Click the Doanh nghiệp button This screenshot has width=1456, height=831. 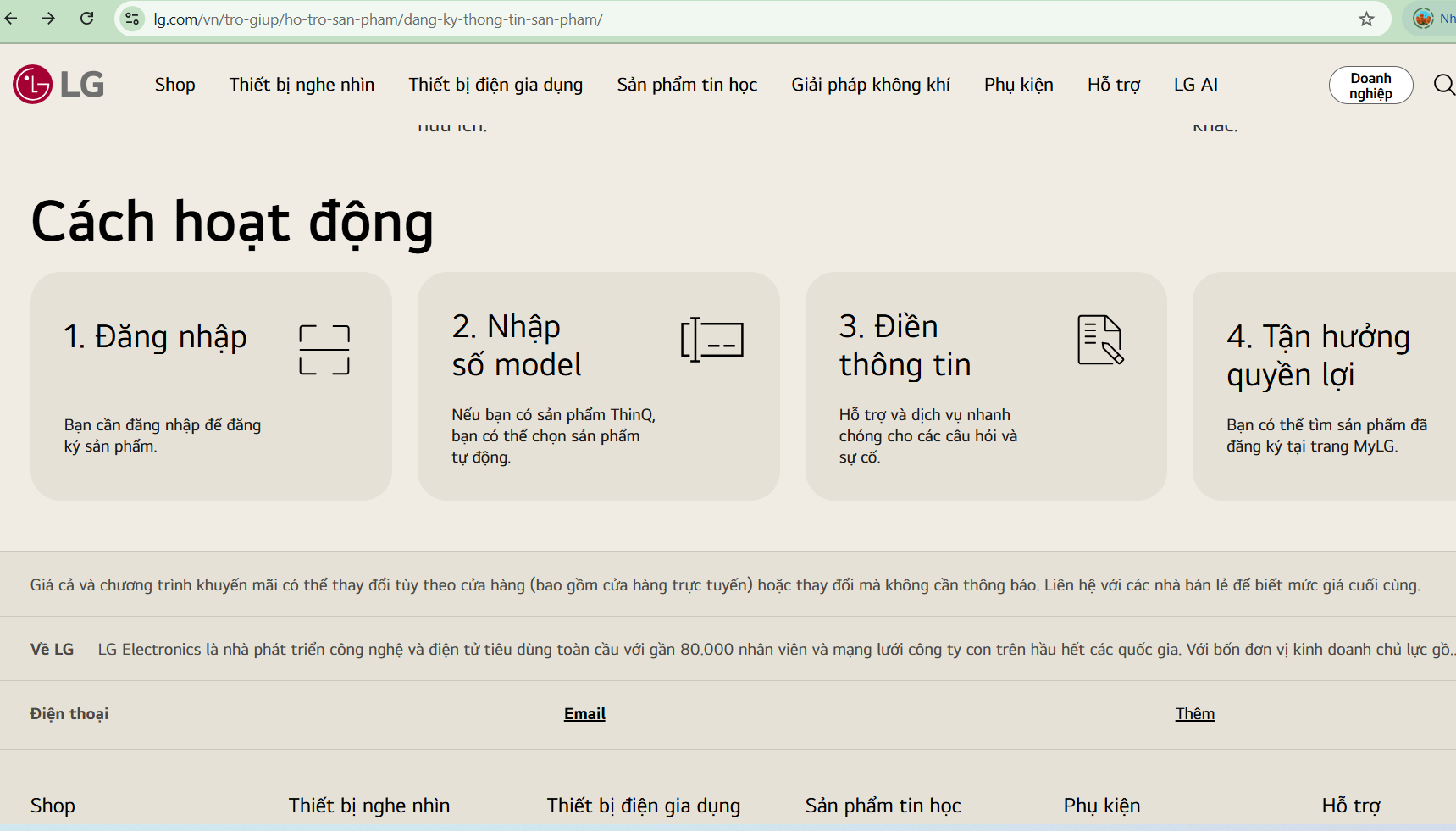point(1370,86)
